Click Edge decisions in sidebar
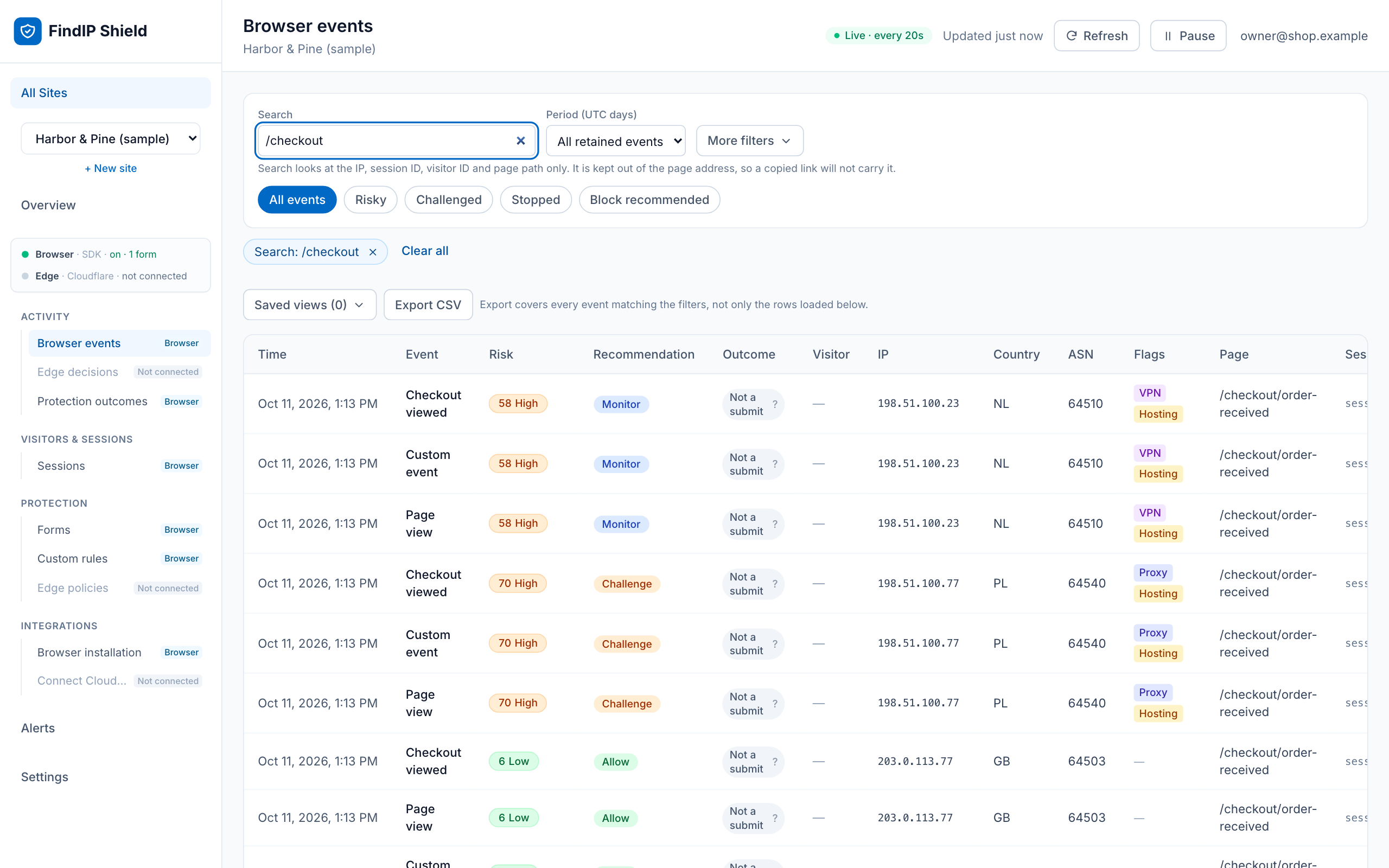Screen dimensions: 1389x868 [x=119, y=372]
